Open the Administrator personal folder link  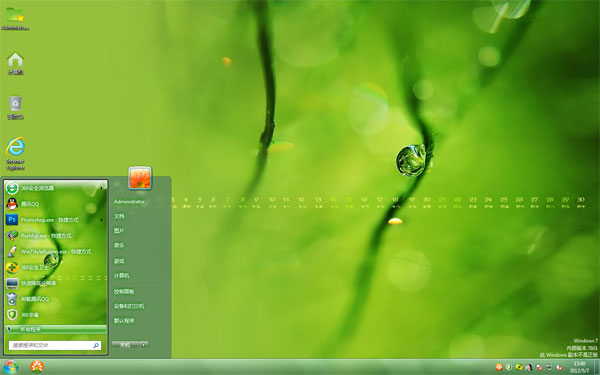click(129, 202)
